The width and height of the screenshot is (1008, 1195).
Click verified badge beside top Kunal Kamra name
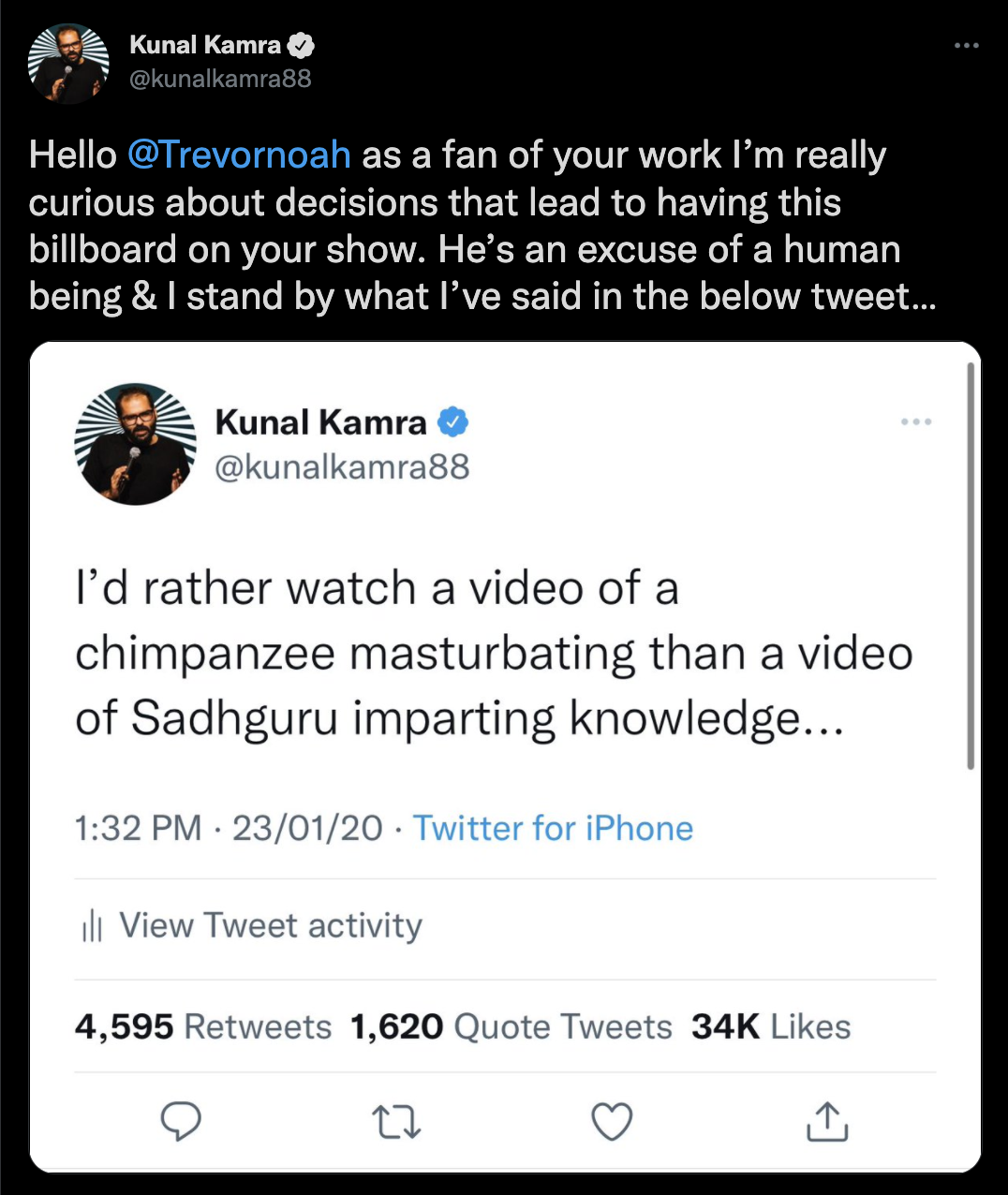[x=301, y=45]
